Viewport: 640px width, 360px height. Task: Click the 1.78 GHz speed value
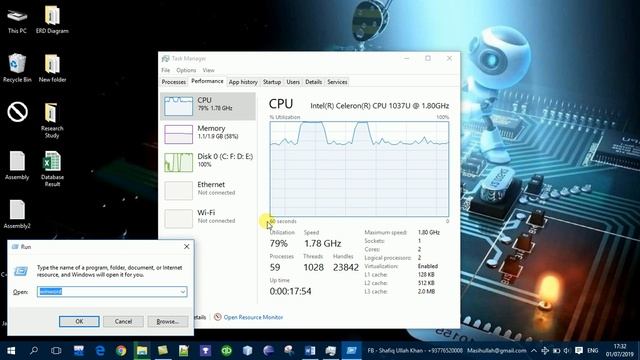coord(322,244)
